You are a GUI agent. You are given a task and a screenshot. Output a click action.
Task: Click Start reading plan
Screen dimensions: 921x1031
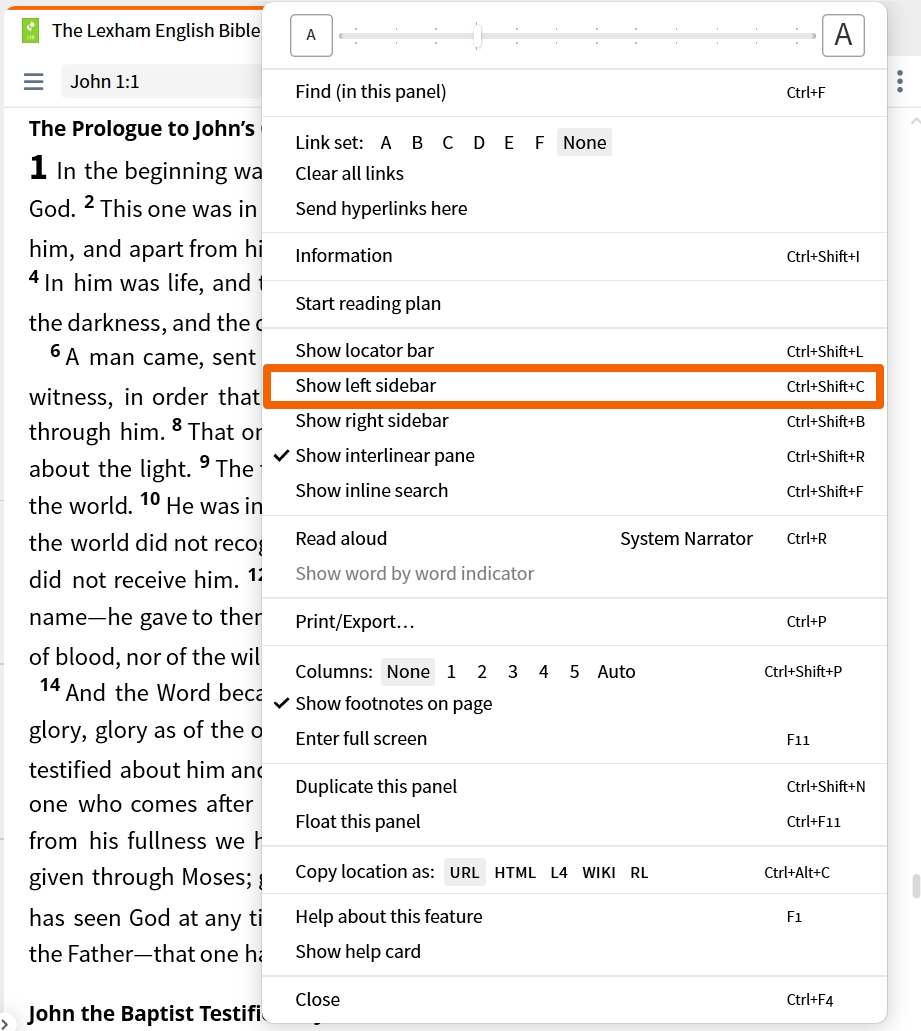point(575,304)
